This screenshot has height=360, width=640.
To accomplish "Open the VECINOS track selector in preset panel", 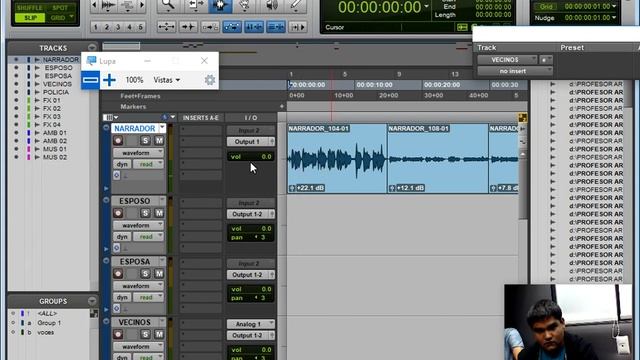I will pyautogui.click(x=507, y=60).
